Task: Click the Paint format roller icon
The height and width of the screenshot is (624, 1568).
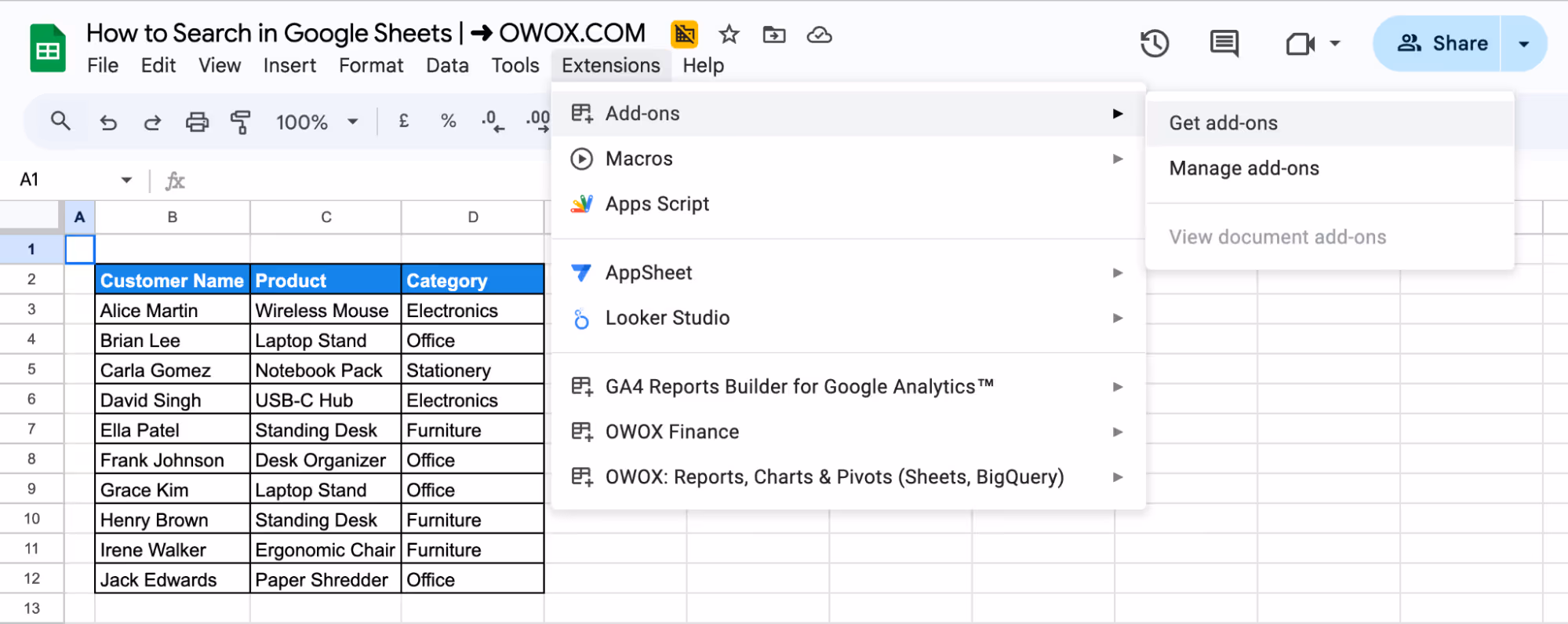Action: tap(240, 122)
